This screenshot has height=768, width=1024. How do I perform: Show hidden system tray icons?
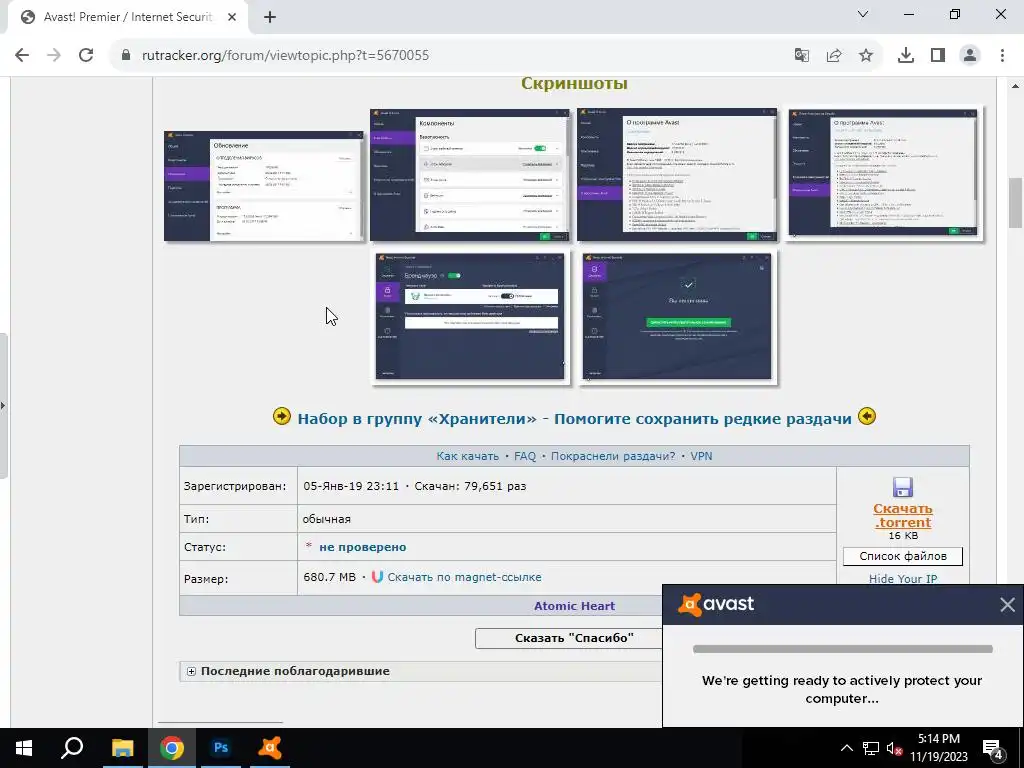[846, 748]
